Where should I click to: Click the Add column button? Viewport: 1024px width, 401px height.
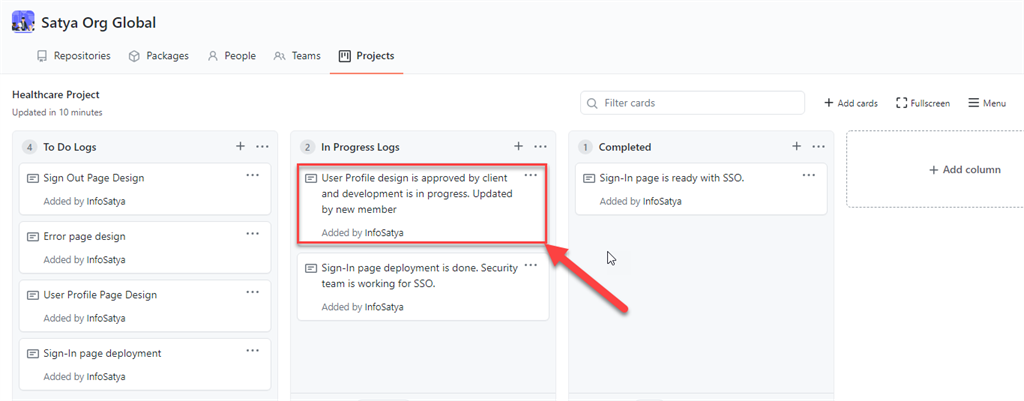tap(965, 170)
